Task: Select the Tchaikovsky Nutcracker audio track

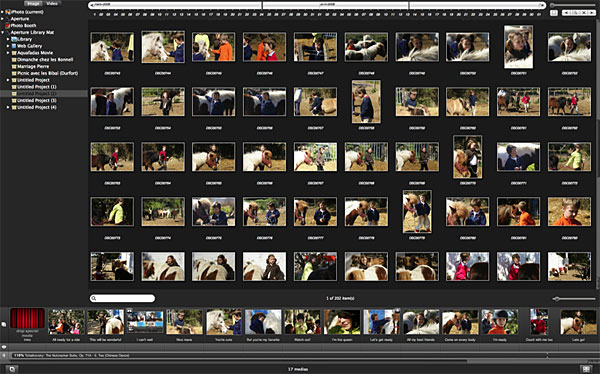Action: tap(279, 356)
